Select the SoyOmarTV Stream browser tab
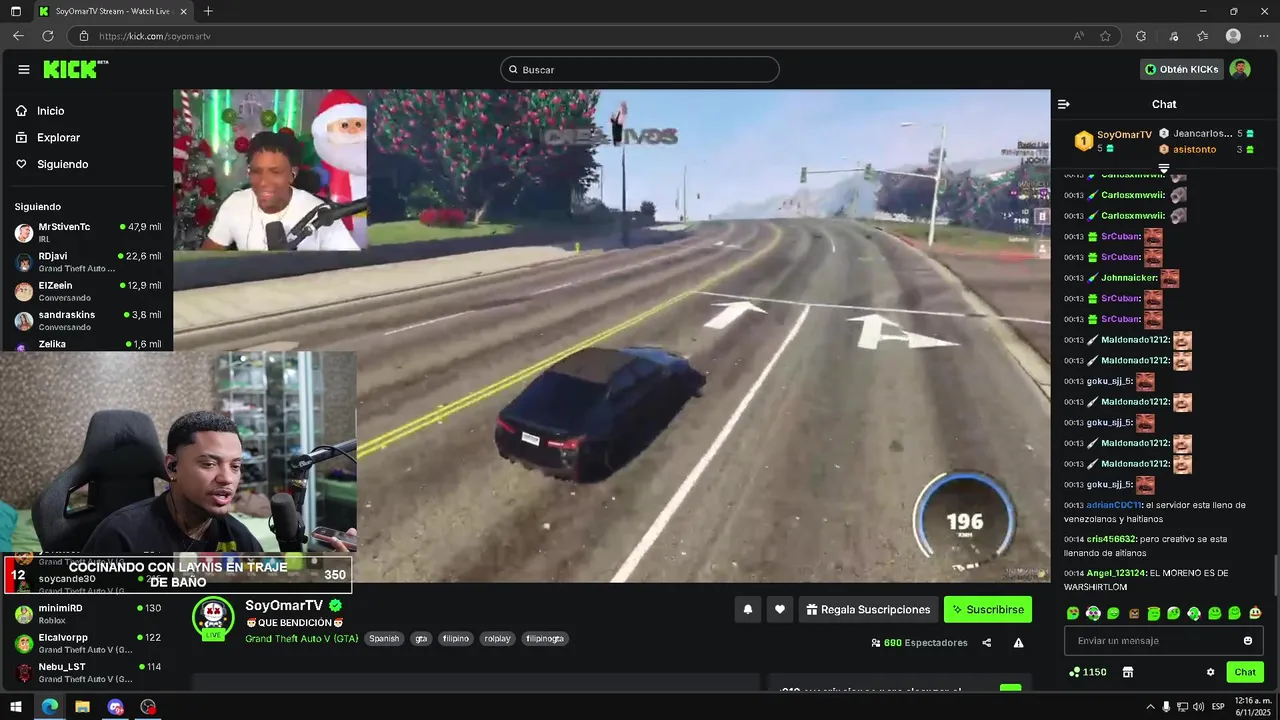Viewport: 1280px width, 720px height. (112, 11)
